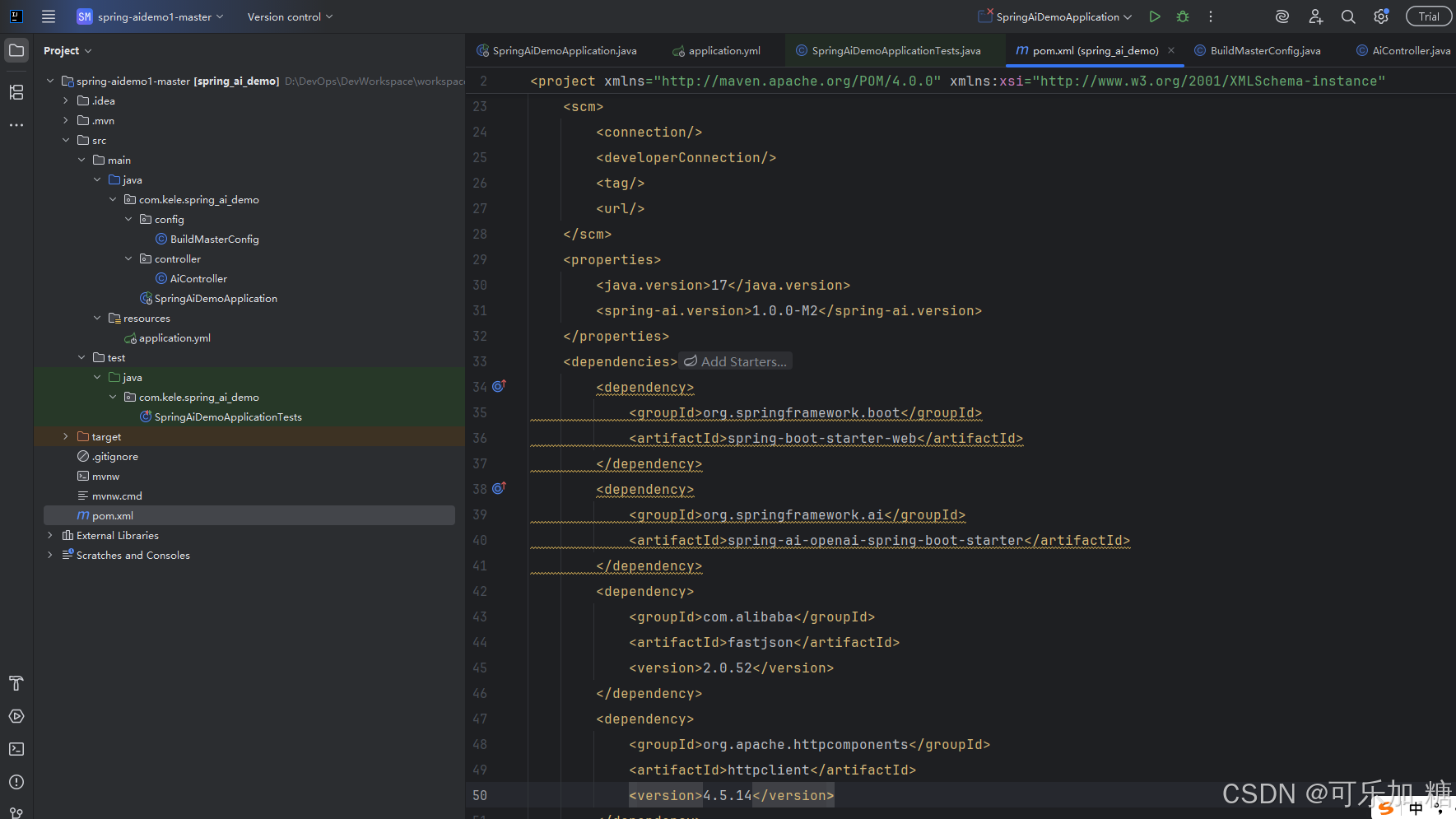Screen dimensions: 1456x819
Task: Click httpclient artifactId line 49
Action: coord(773,770)
